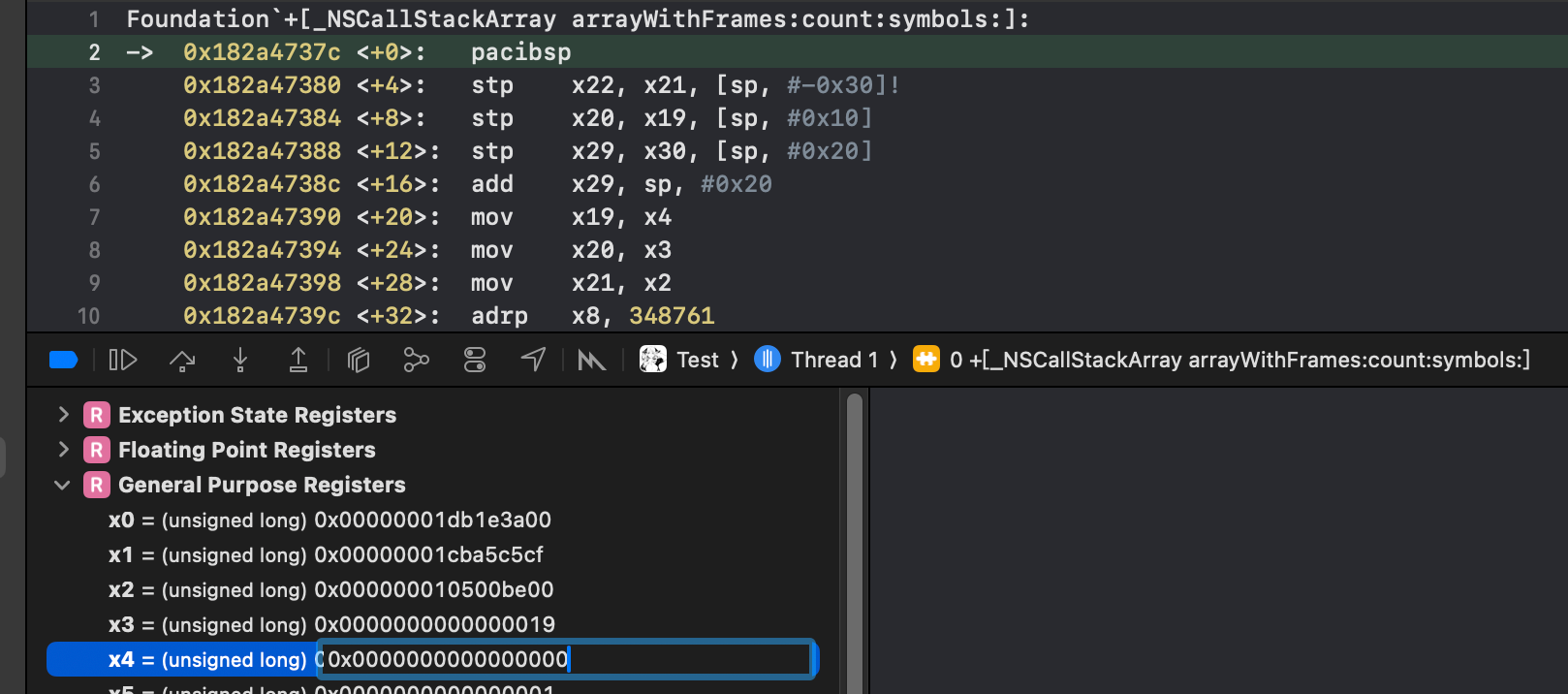Open the Debug View Hierarchy icon
This screenshot has width=1568, height=694.
point(359,361)
